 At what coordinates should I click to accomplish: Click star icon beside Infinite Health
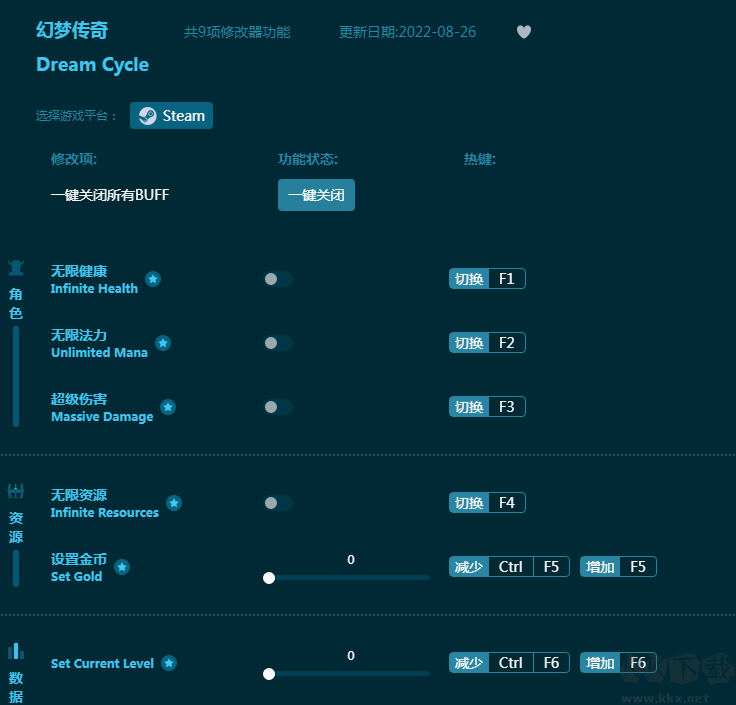point(153,279)
